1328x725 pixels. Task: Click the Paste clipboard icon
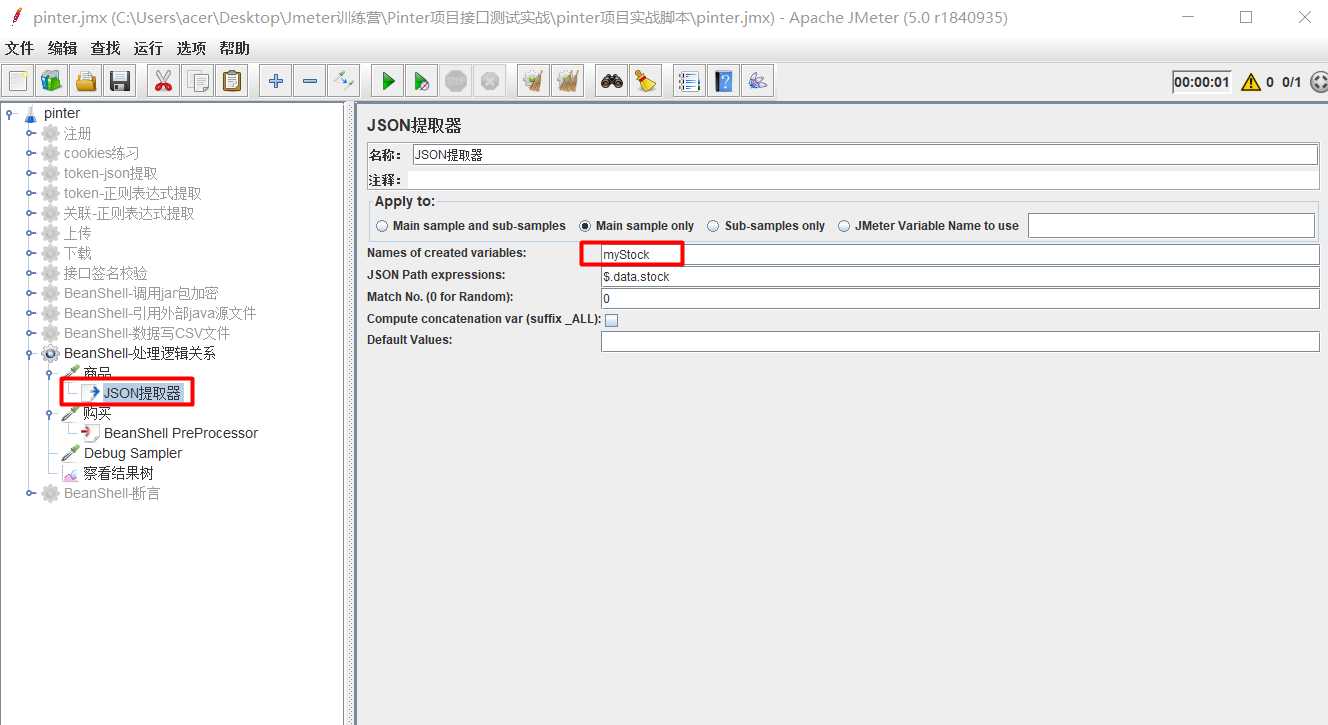pyautogui.click(x=232, y=81)
